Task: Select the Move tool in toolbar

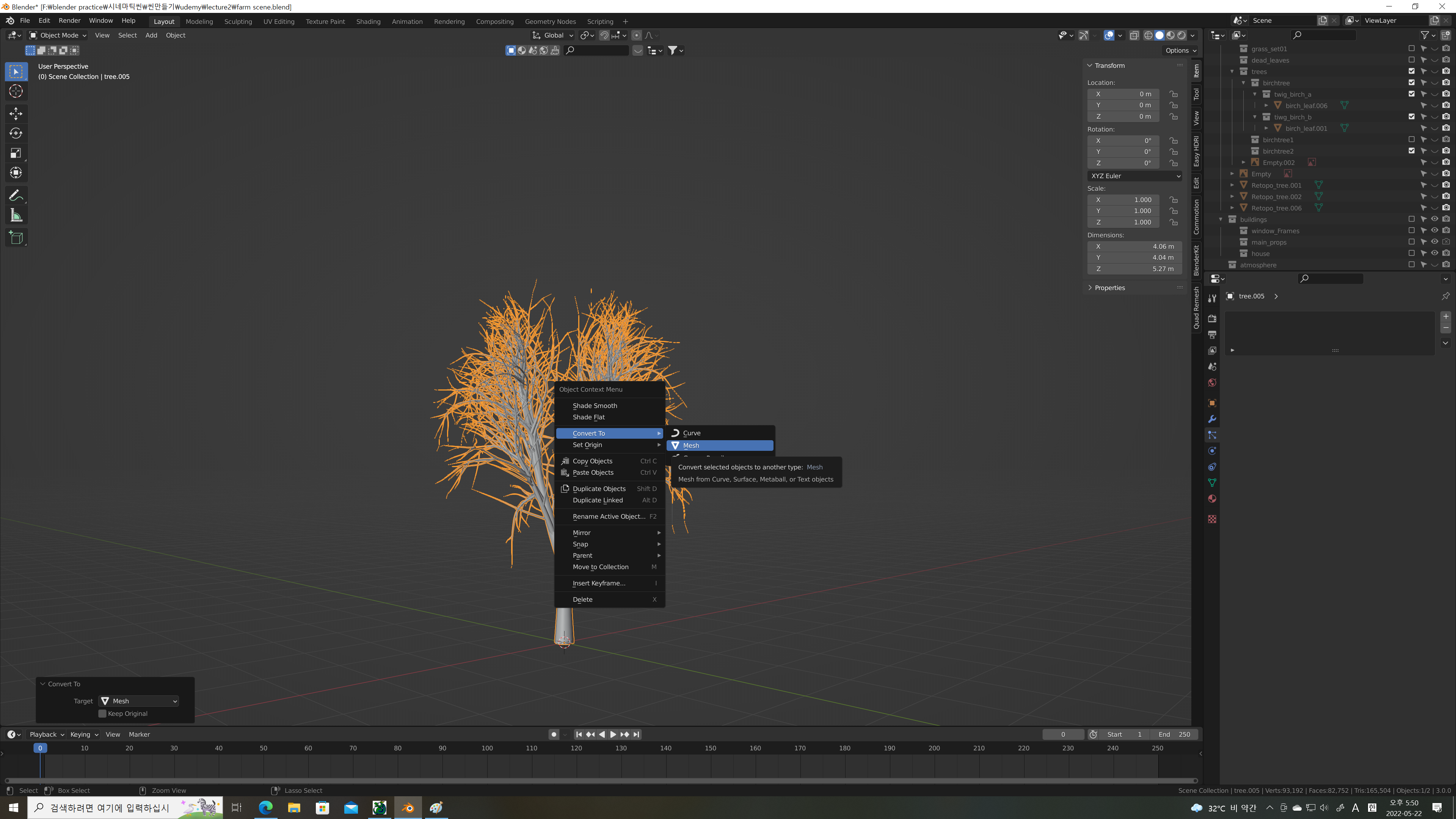Action: 16,114
